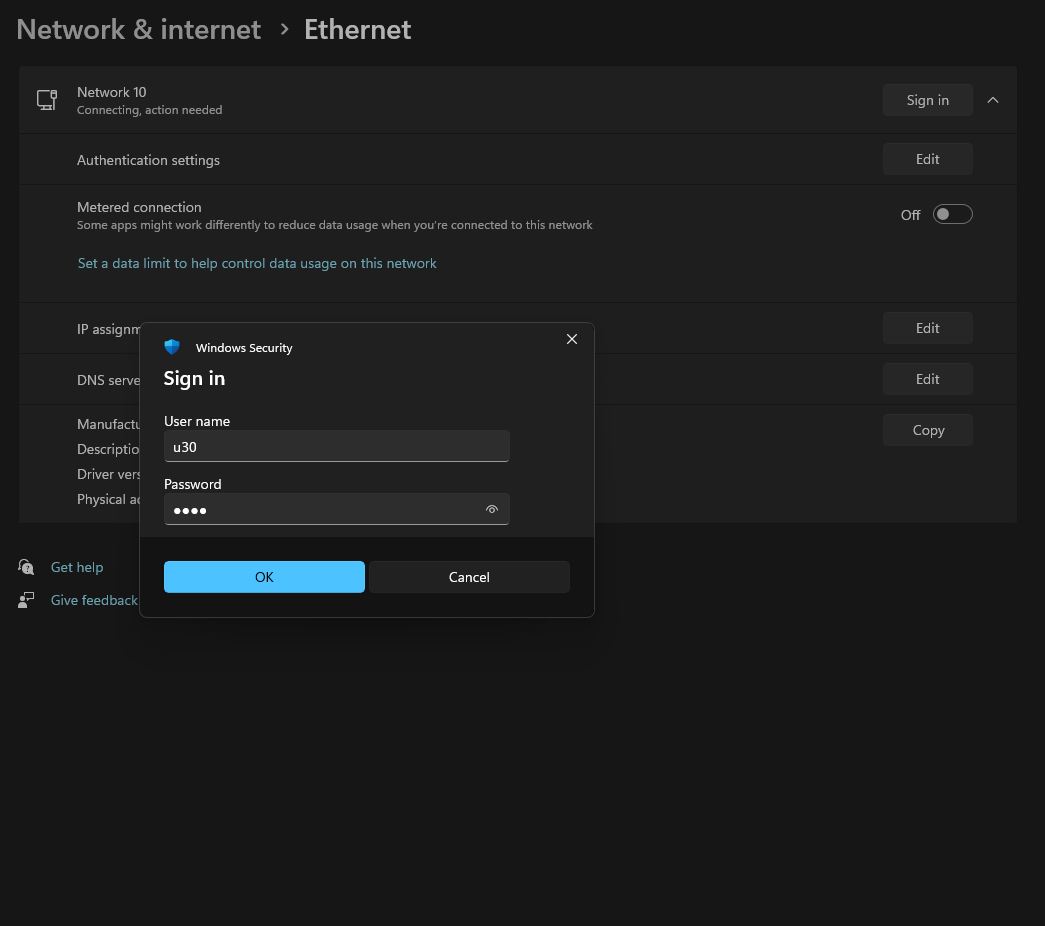The image size is (1045, 926).
Task: Edit the IP assignment settings
Action: point(927,328)
